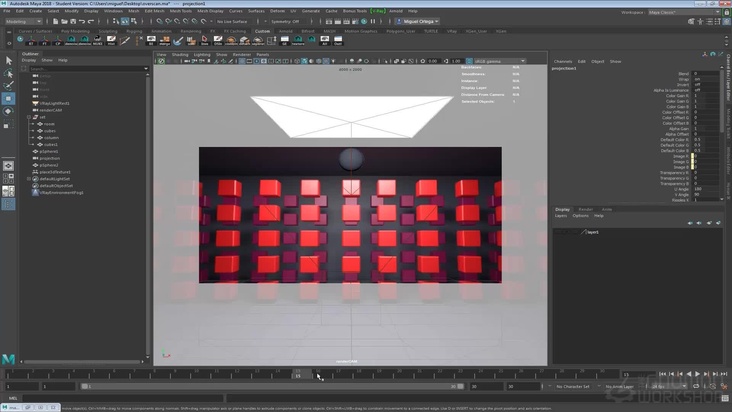Click the Outliner search field

[85, 68]
